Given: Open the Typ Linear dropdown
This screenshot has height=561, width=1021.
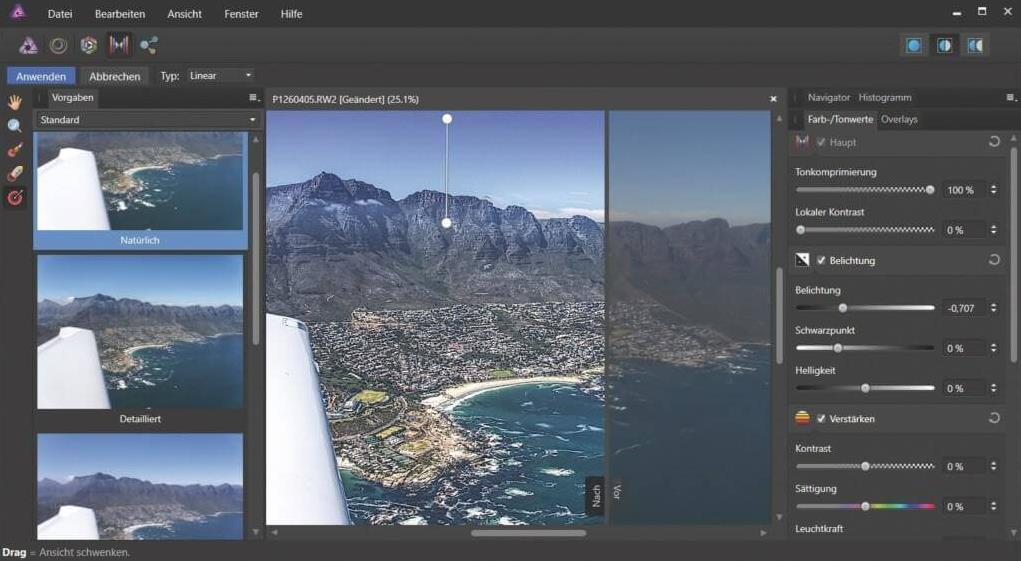Looking at the screenshot, I should tap(221, 75).
